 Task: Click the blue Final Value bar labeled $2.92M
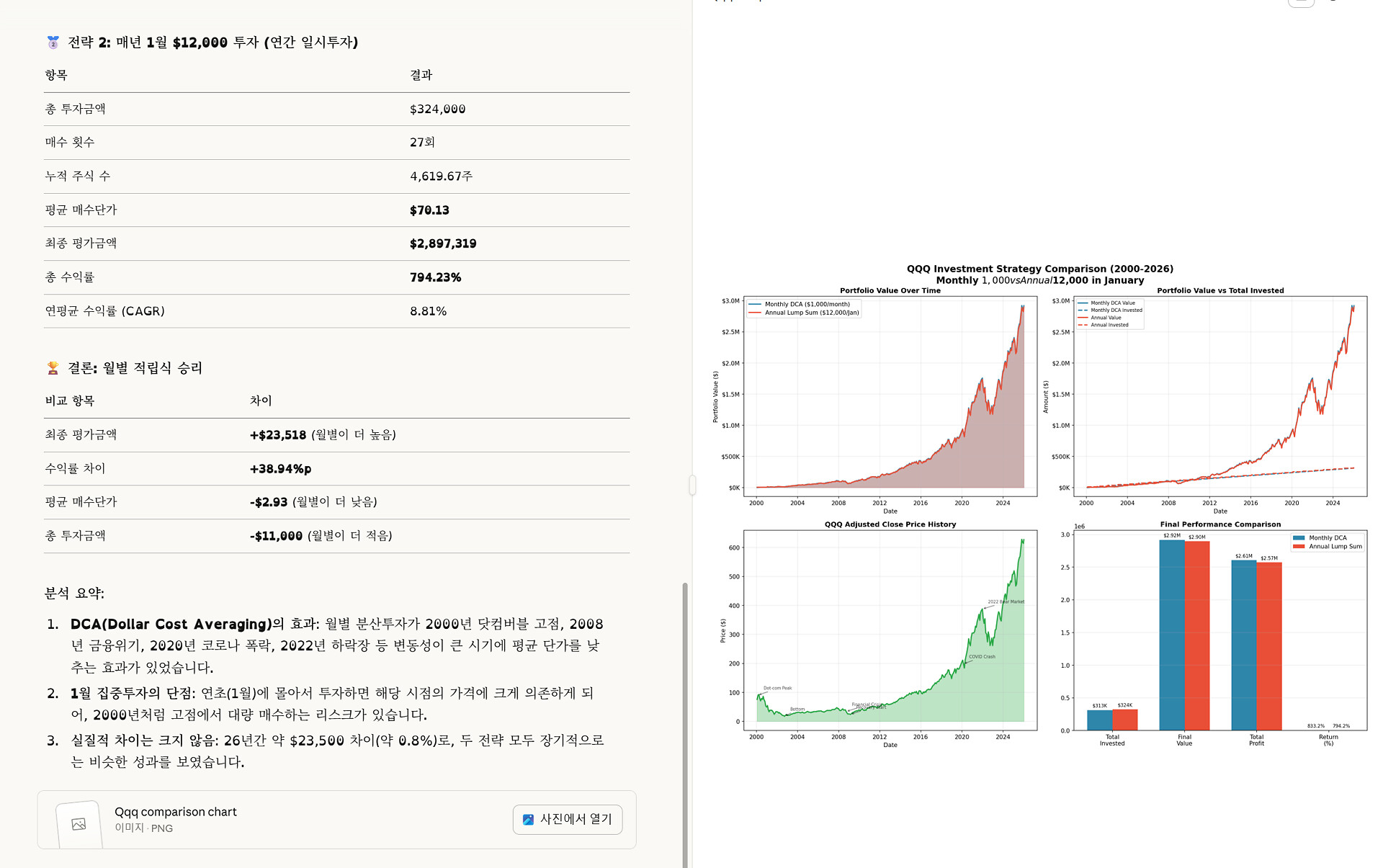(x=1171, y=634)
